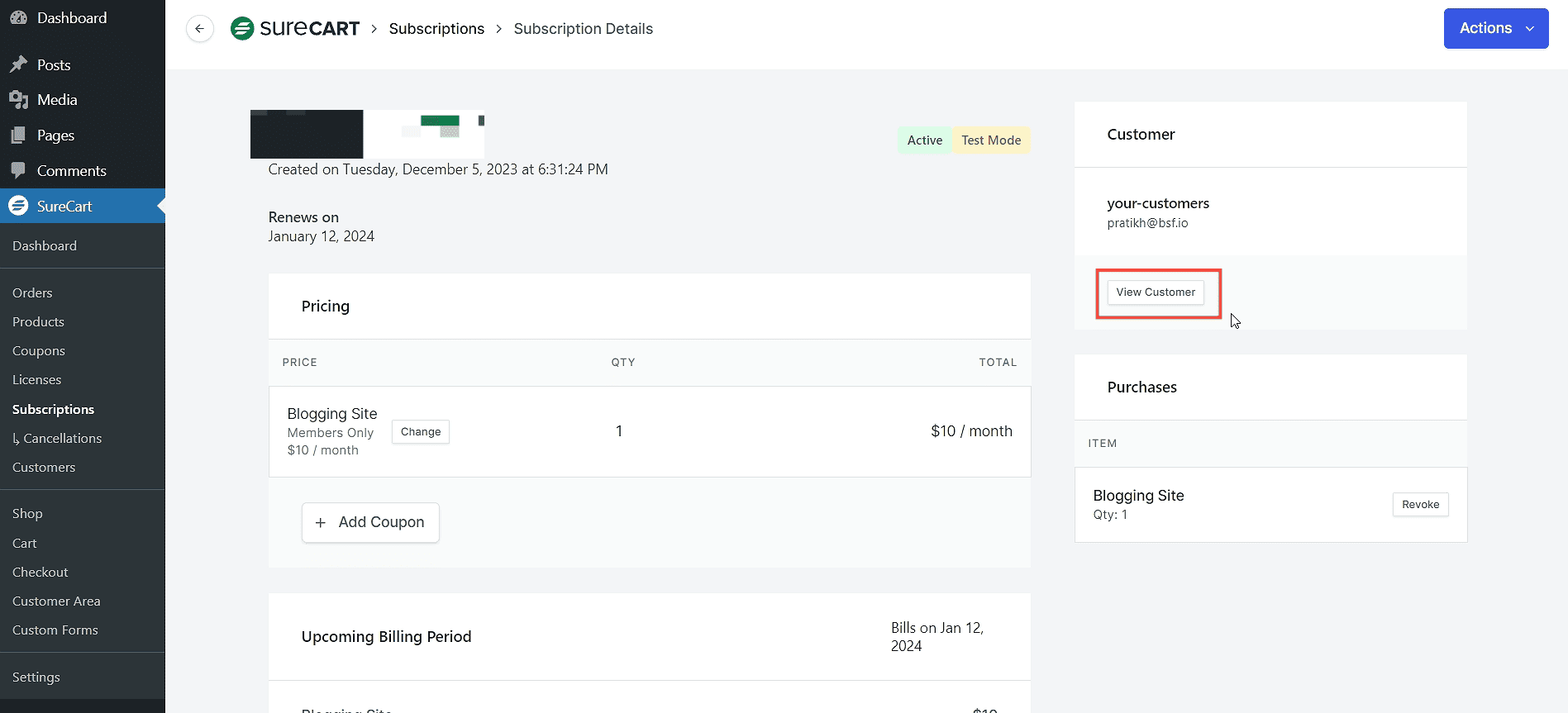Open Orders in SureCart submenu
Viewport: 1568px width, 713px height.
[x=32, y=293]
